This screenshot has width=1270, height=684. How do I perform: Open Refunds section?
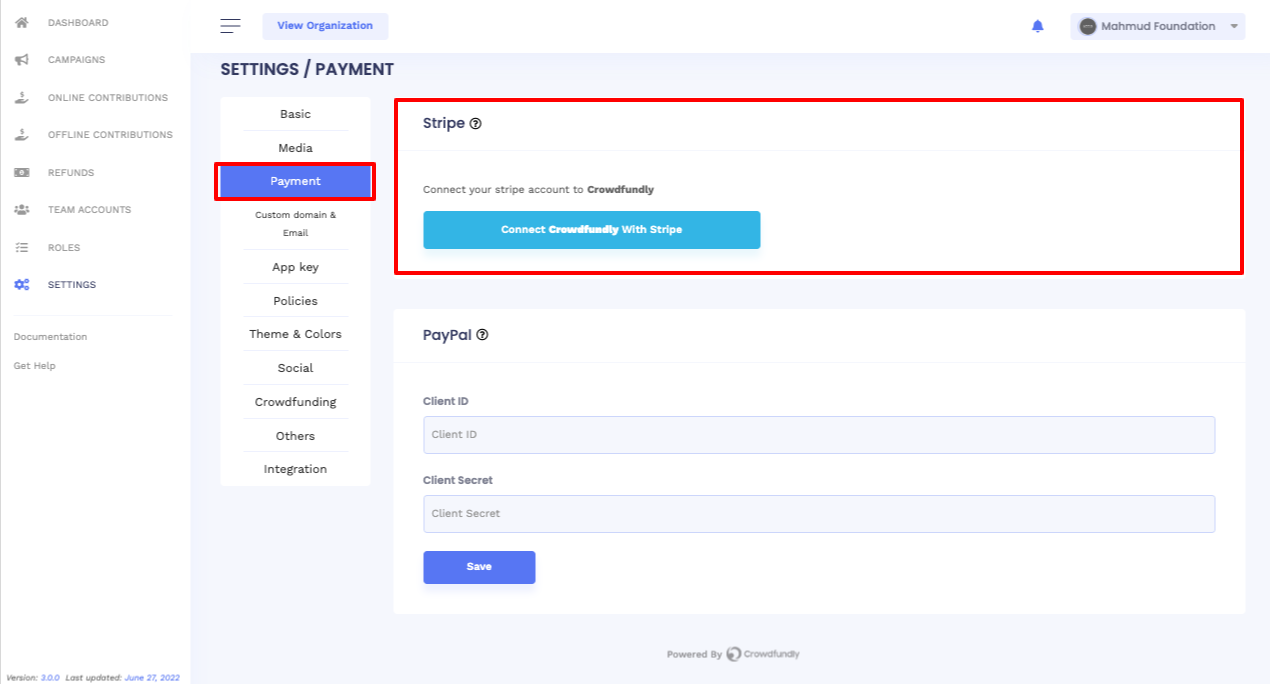click(x=71, y=173)
